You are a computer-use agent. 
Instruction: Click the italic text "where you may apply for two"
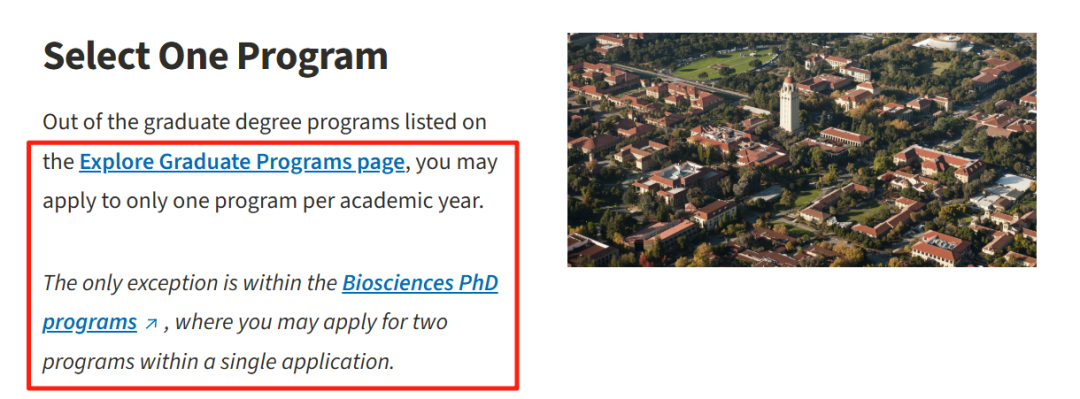pos(311,323)
